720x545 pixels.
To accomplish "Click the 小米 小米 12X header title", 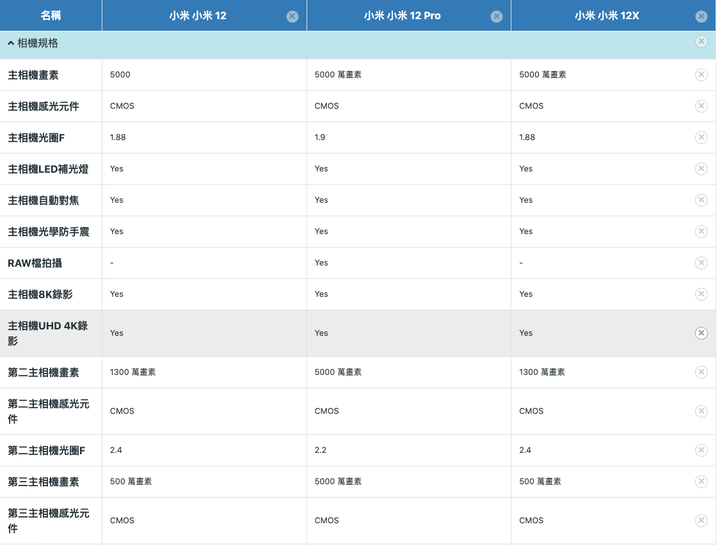I will 607,16.
